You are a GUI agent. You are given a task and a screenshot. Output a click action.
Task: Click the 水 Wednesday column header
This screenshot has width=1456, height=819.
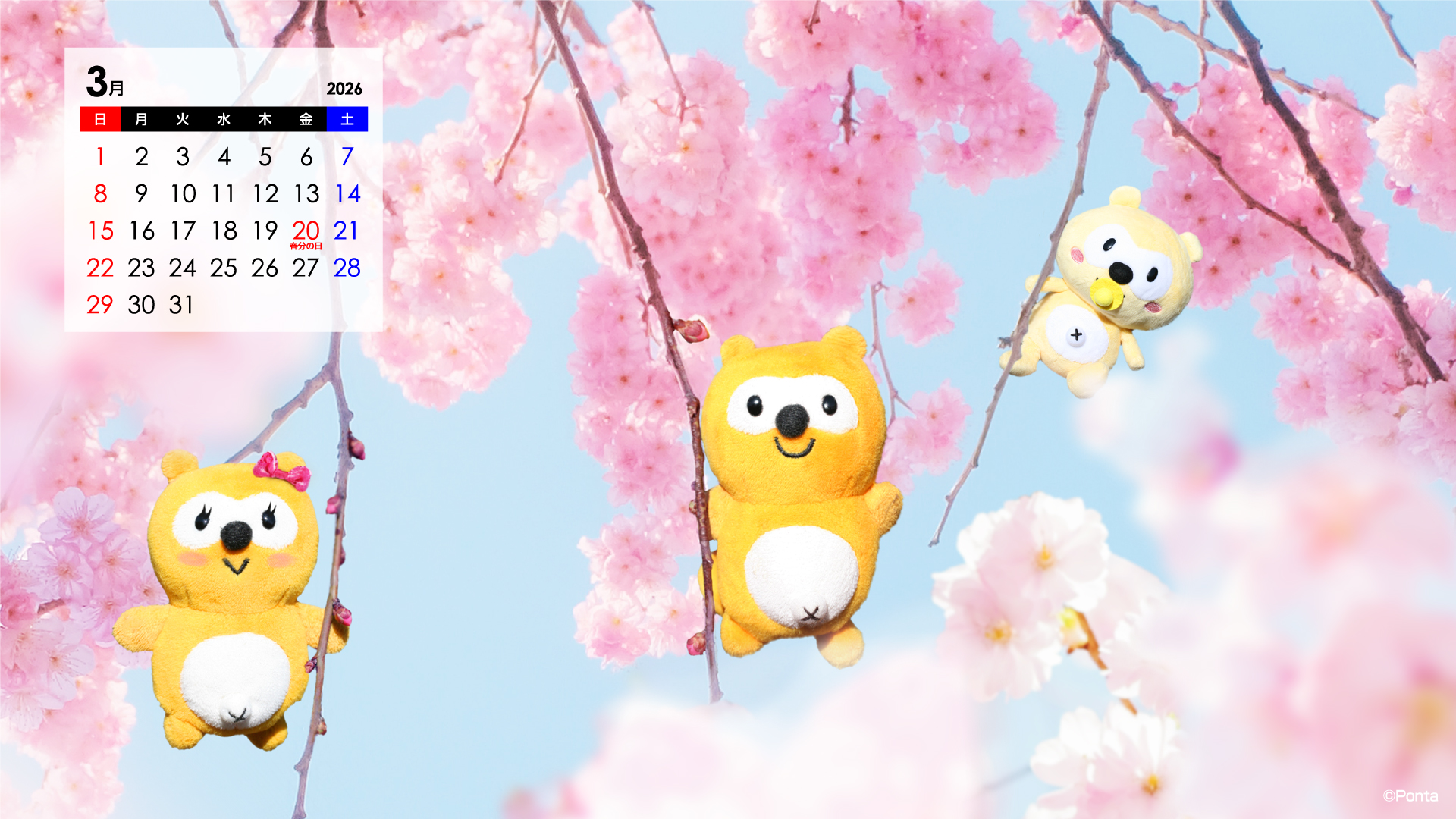[224, 119]
